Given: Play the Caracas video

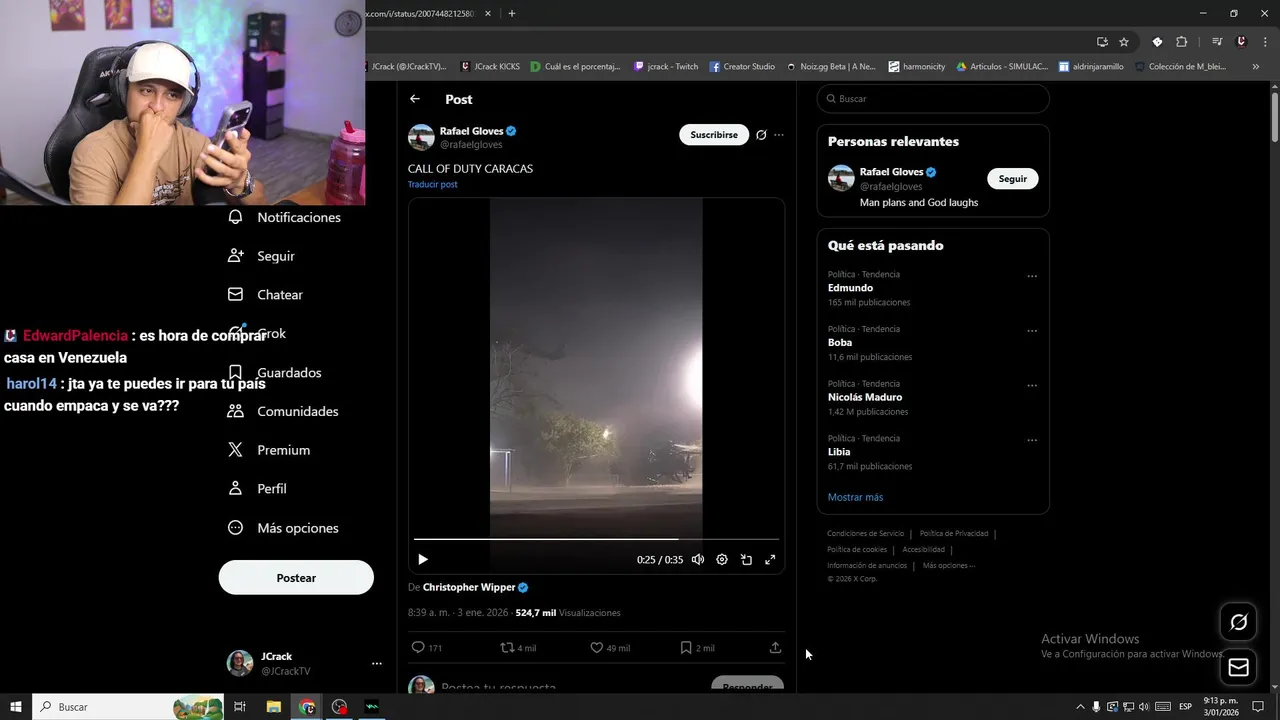Looking at the screenshot, I should tap(422, 560).
